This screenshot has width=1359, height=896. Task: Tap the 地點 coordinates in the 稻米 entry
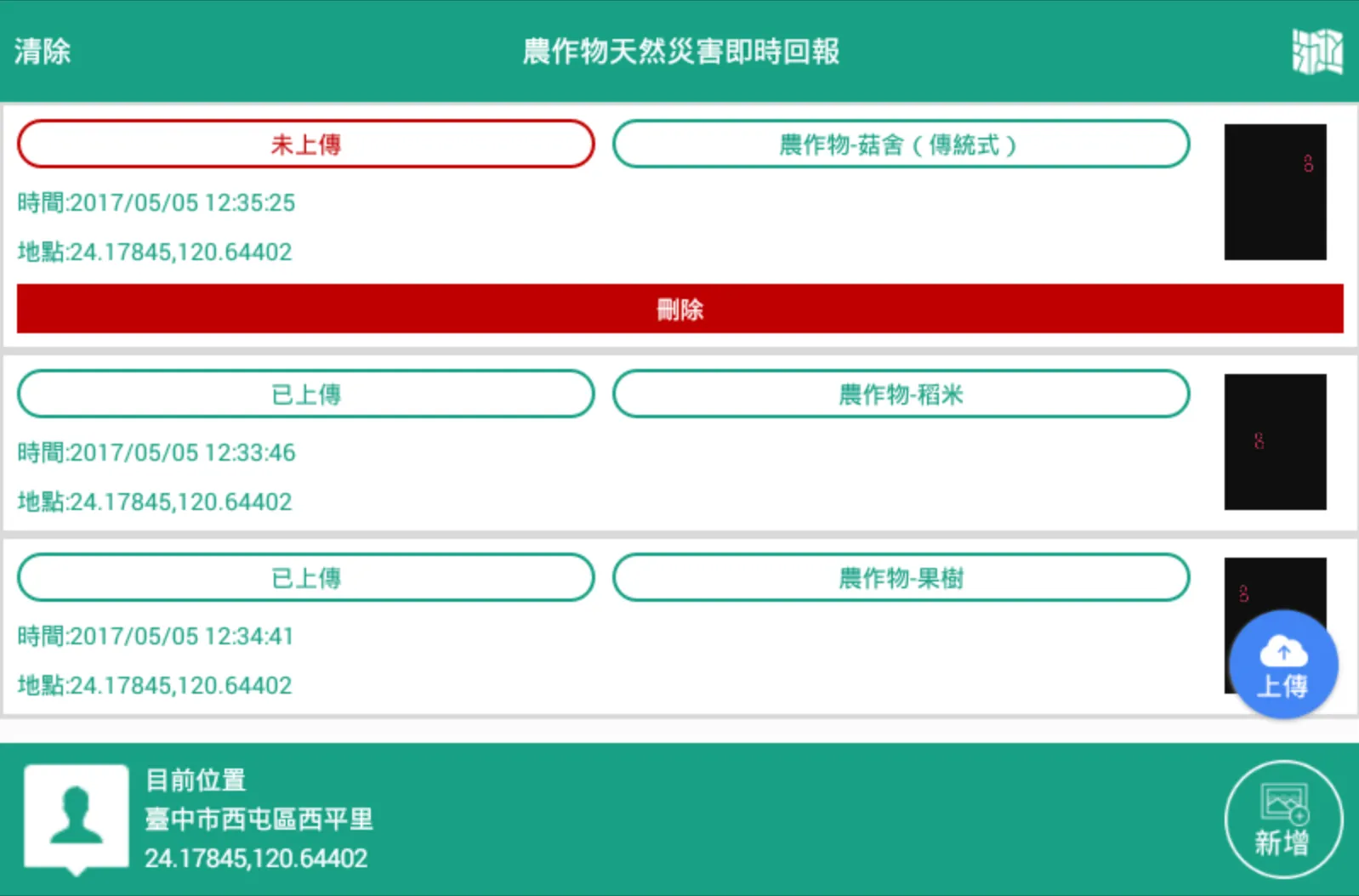click(155, 502)
